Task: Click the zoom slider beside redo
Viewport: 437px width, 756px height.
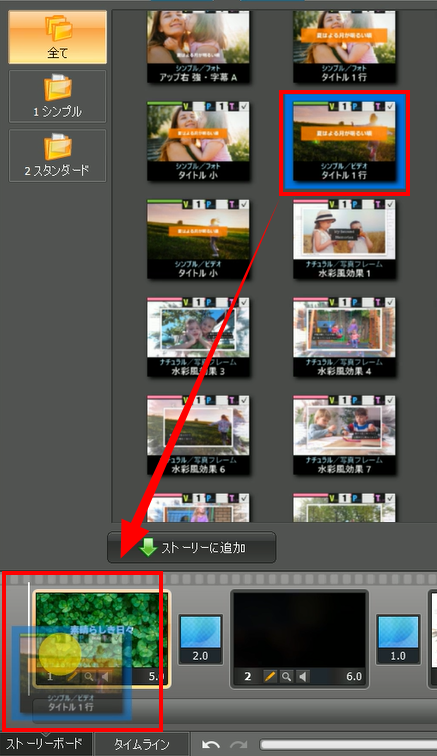Action: (348, 744)
